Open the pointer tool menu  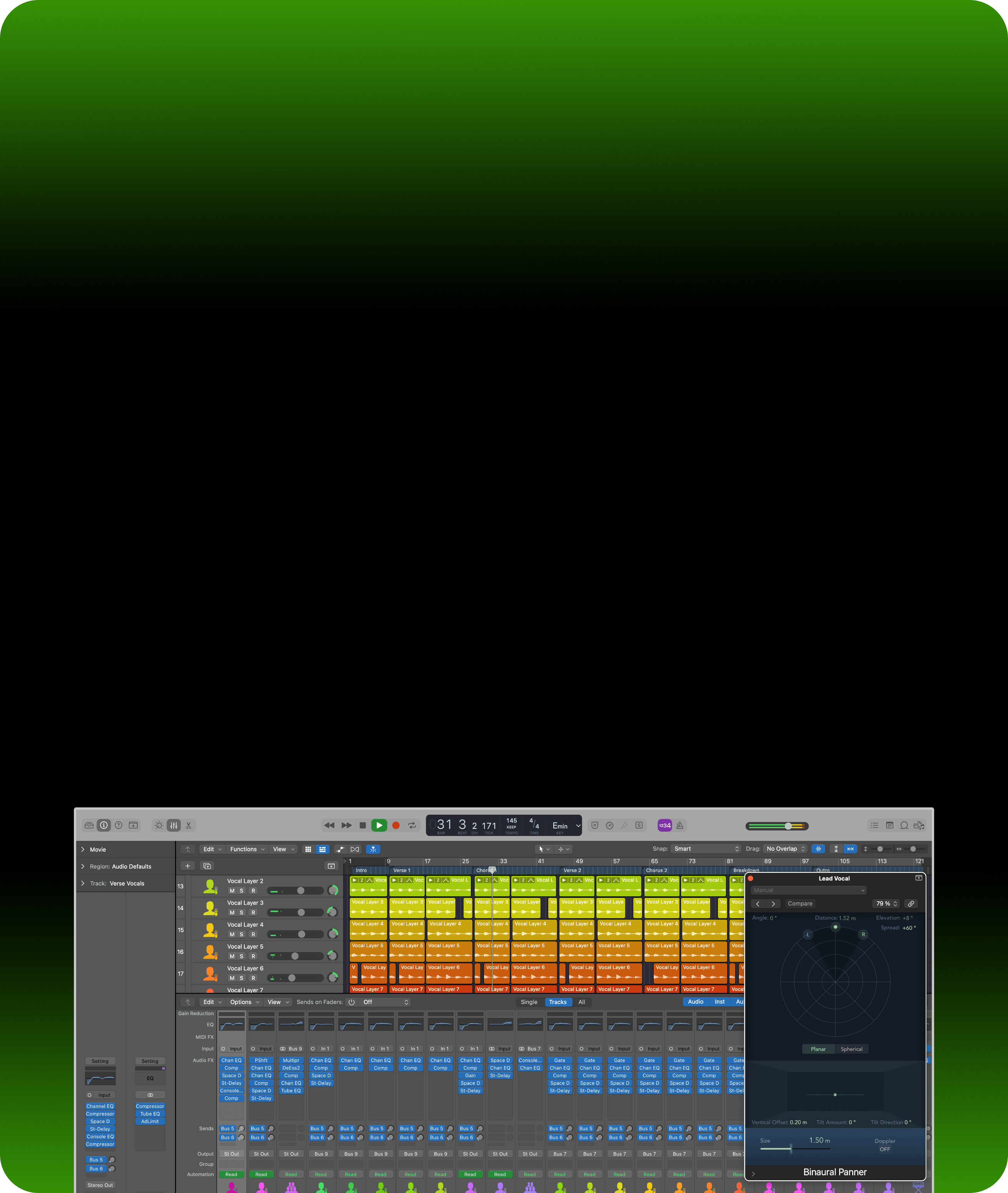pos(544,849)
